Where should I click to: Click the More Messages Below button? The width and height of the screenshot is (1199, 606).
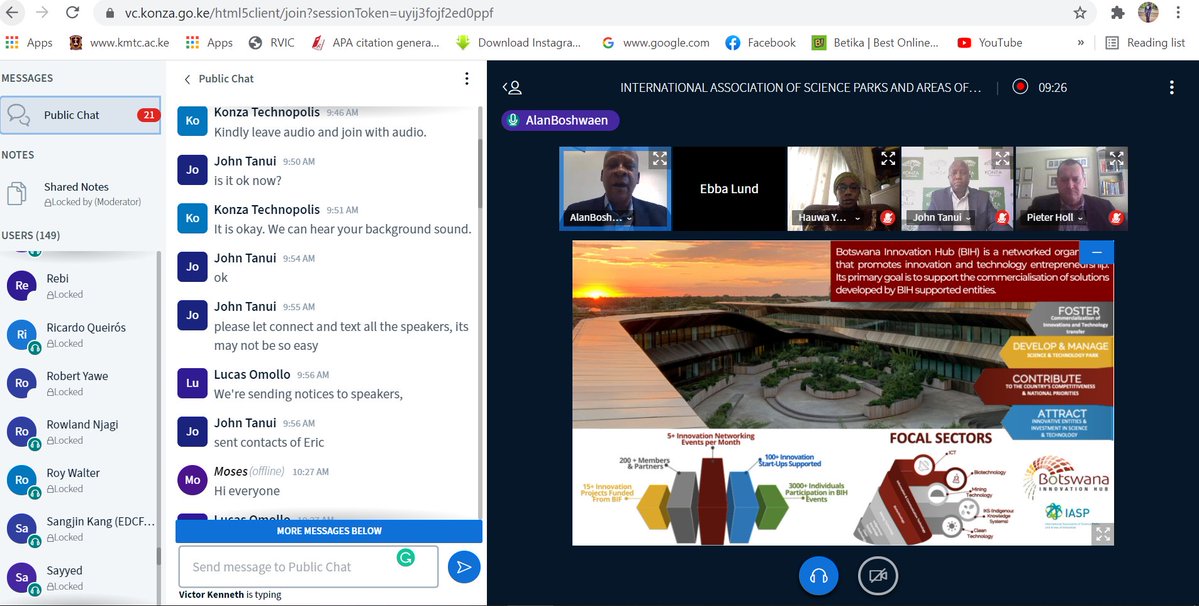(x=329, y=531)
